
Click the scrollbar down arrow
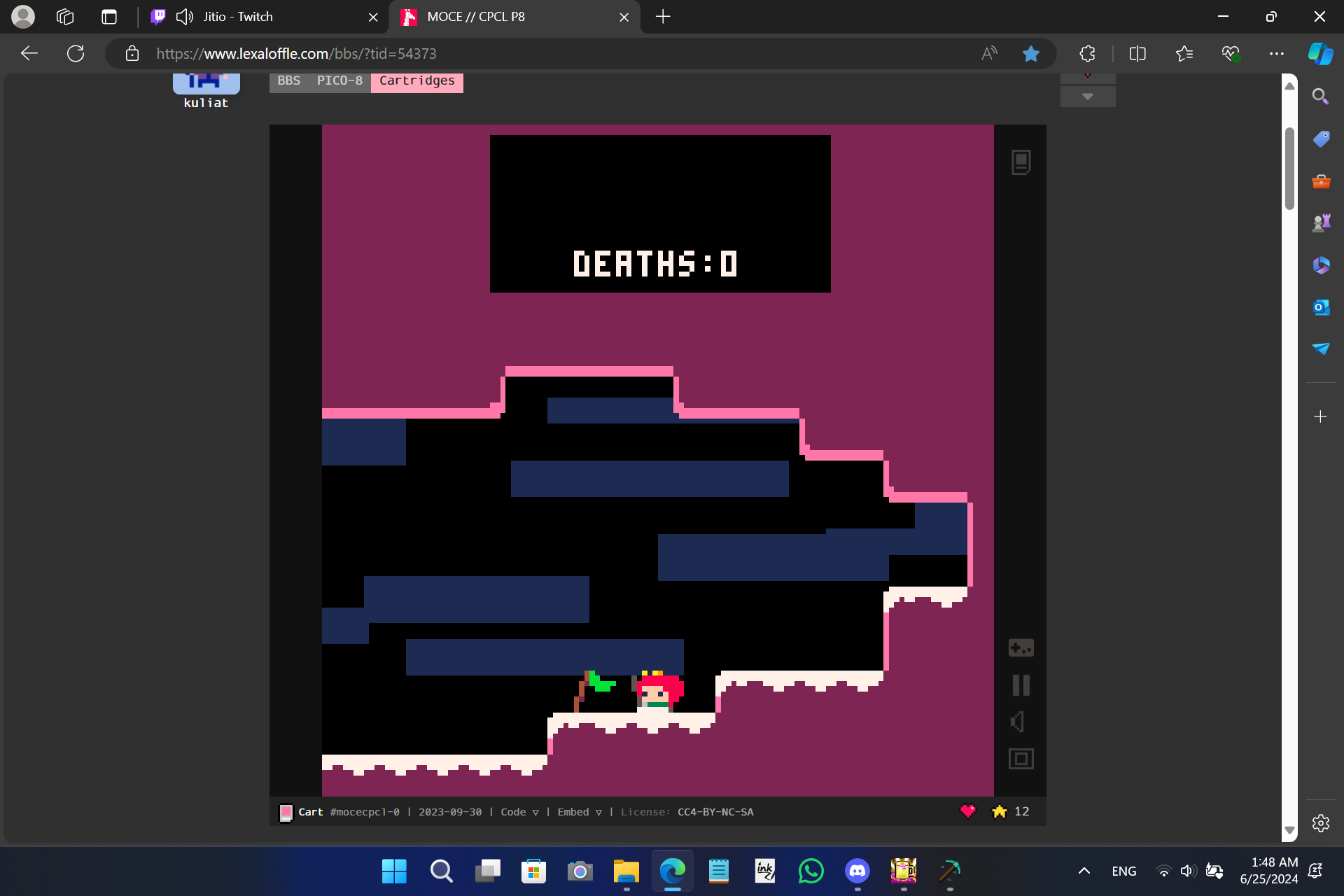pos(1289,830)
